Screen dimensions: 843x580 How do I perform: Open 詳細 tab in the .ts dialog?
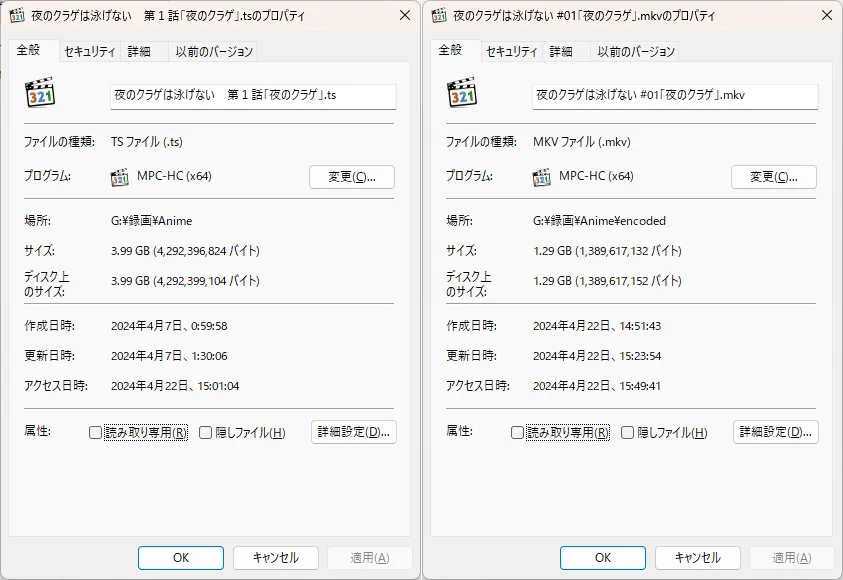(x=139, y=52)
